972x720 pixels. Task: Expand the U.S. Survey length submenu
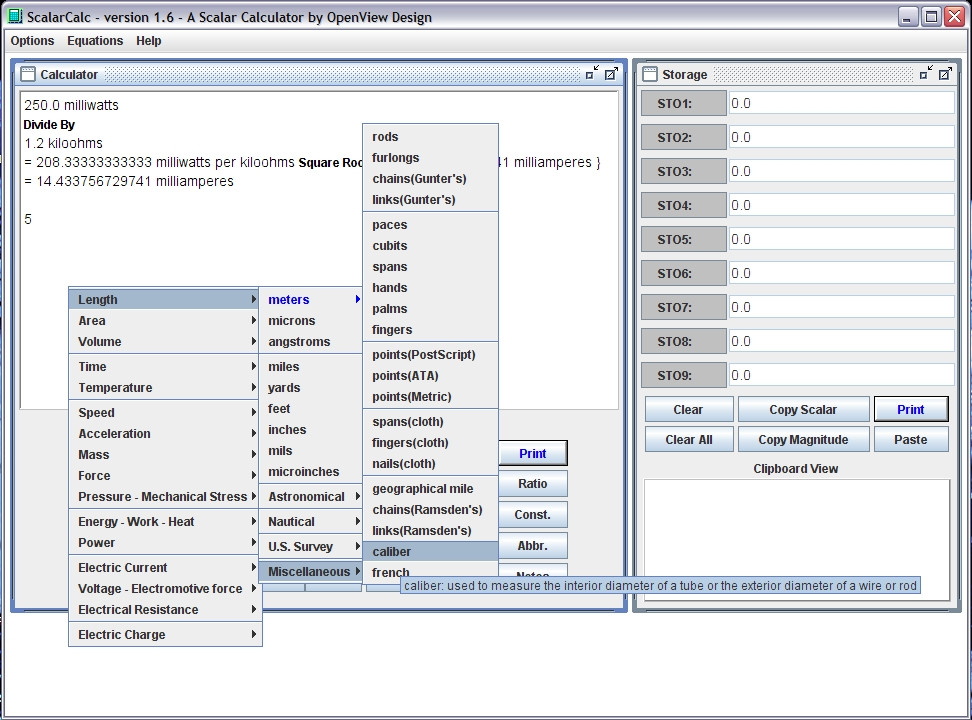(x=310, y=546)
